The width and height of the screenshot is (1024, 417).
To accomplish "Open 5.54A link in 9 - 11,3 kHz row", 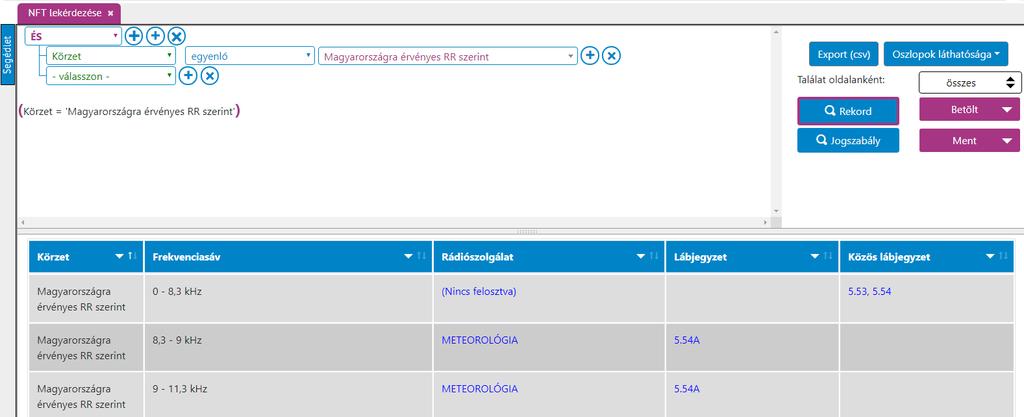I will (687, 389).
